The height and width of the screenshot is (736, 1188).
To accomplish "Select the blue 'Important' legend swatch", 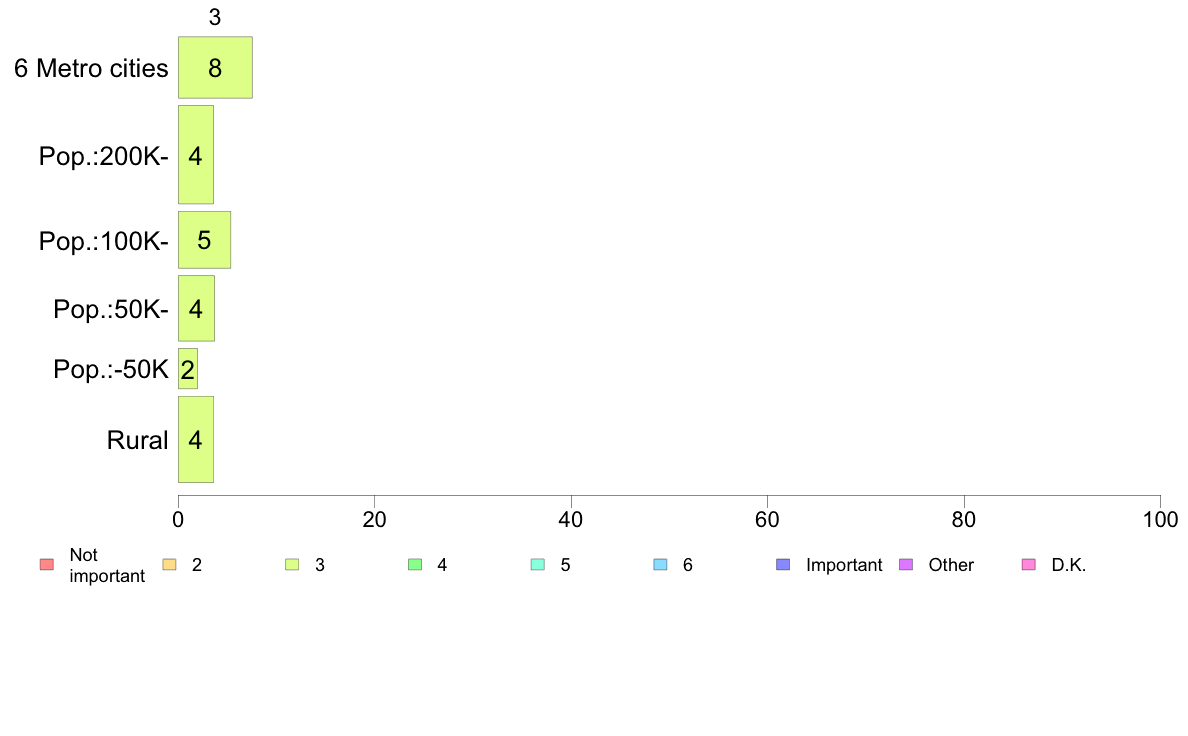I will pyautogui.click(x=783, y=565).
